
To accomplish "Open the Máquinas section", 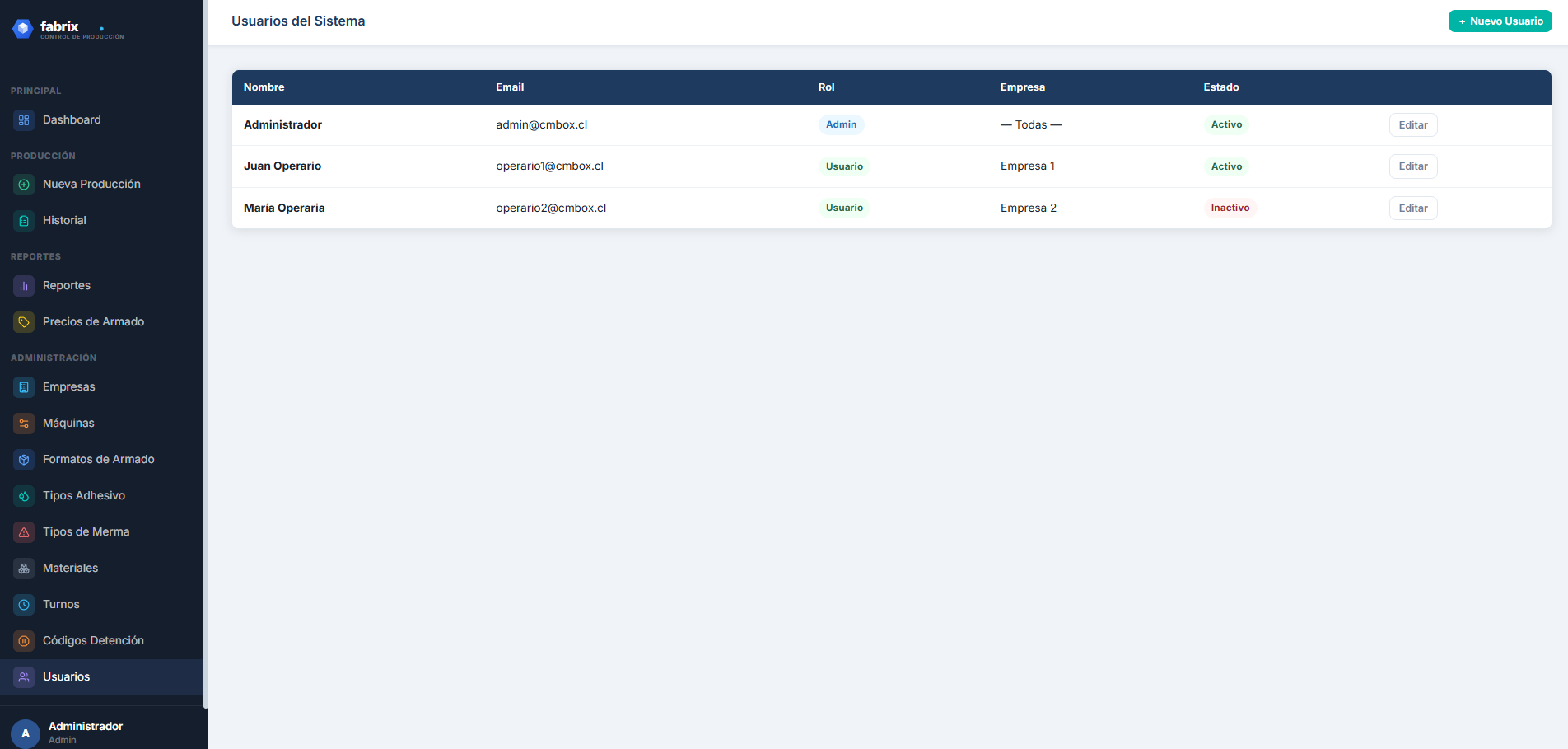I will pyautogui.click(x=101, y=424).
